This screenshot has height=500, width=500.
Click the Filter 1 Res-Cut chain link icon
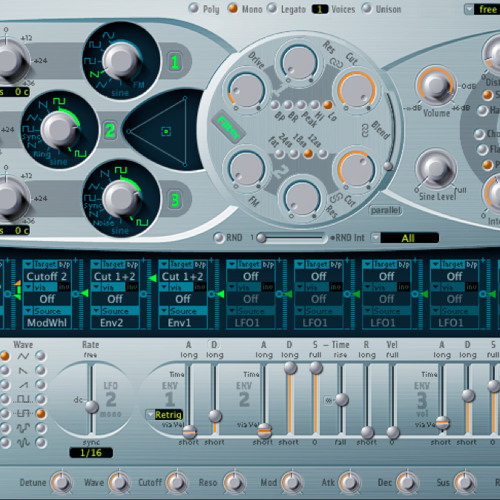click(336, 62)
